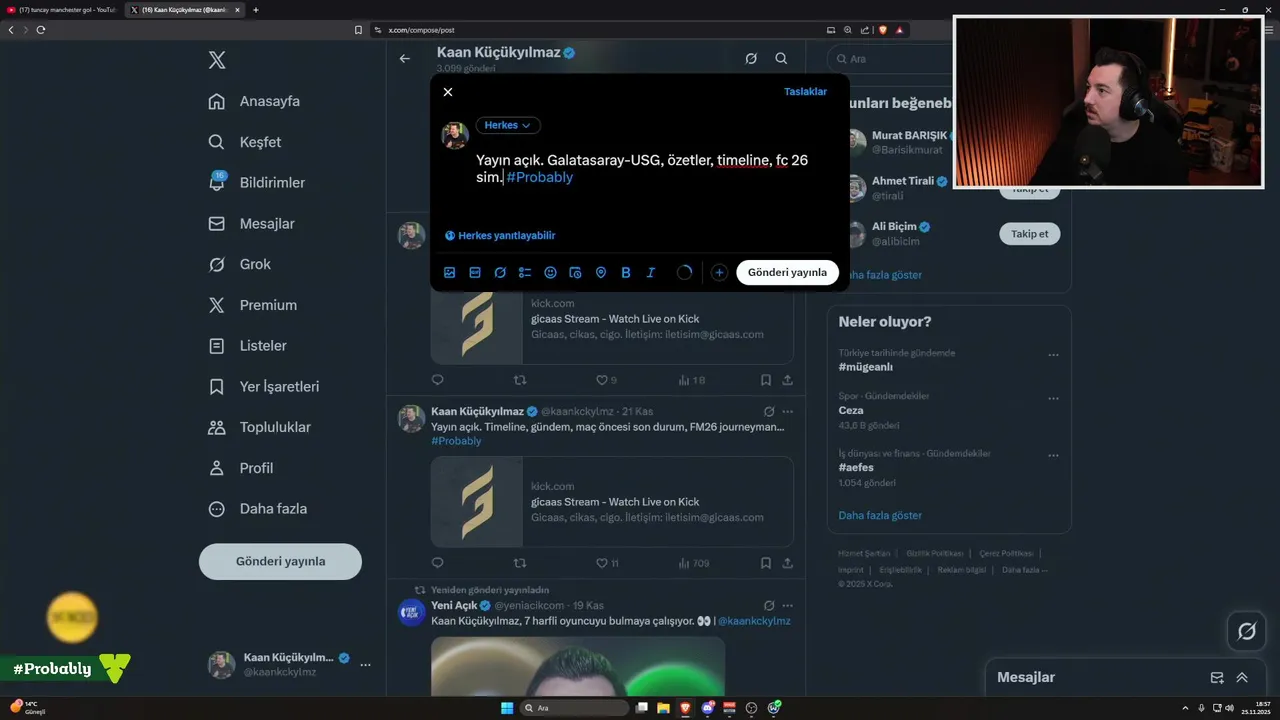Like the post with 11 likes
The width and height of the screenshot is (1280, 720).
click(x=607, y=563)
